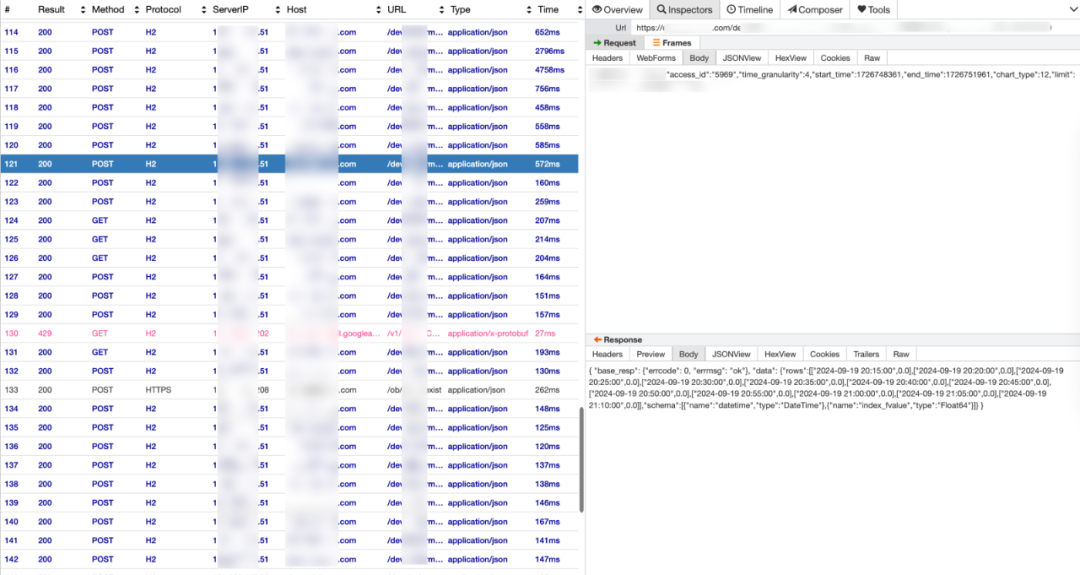The image size is (1080, 575).
Task: Select the Frames section tab
Action: click(x=672, y=43)
